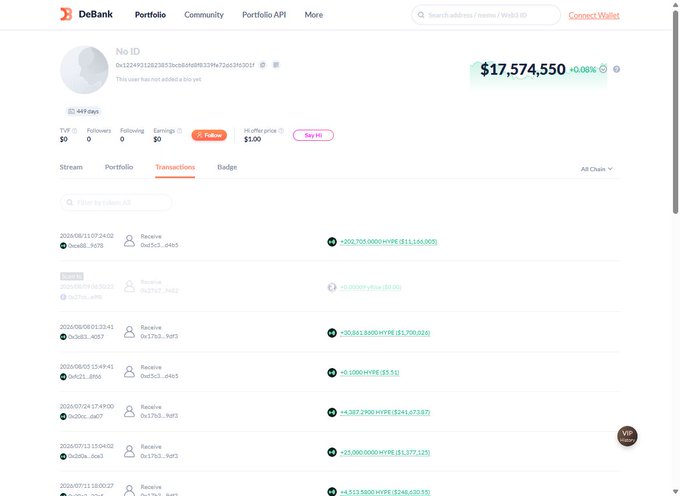Click the Connect Wallet link

594,16
